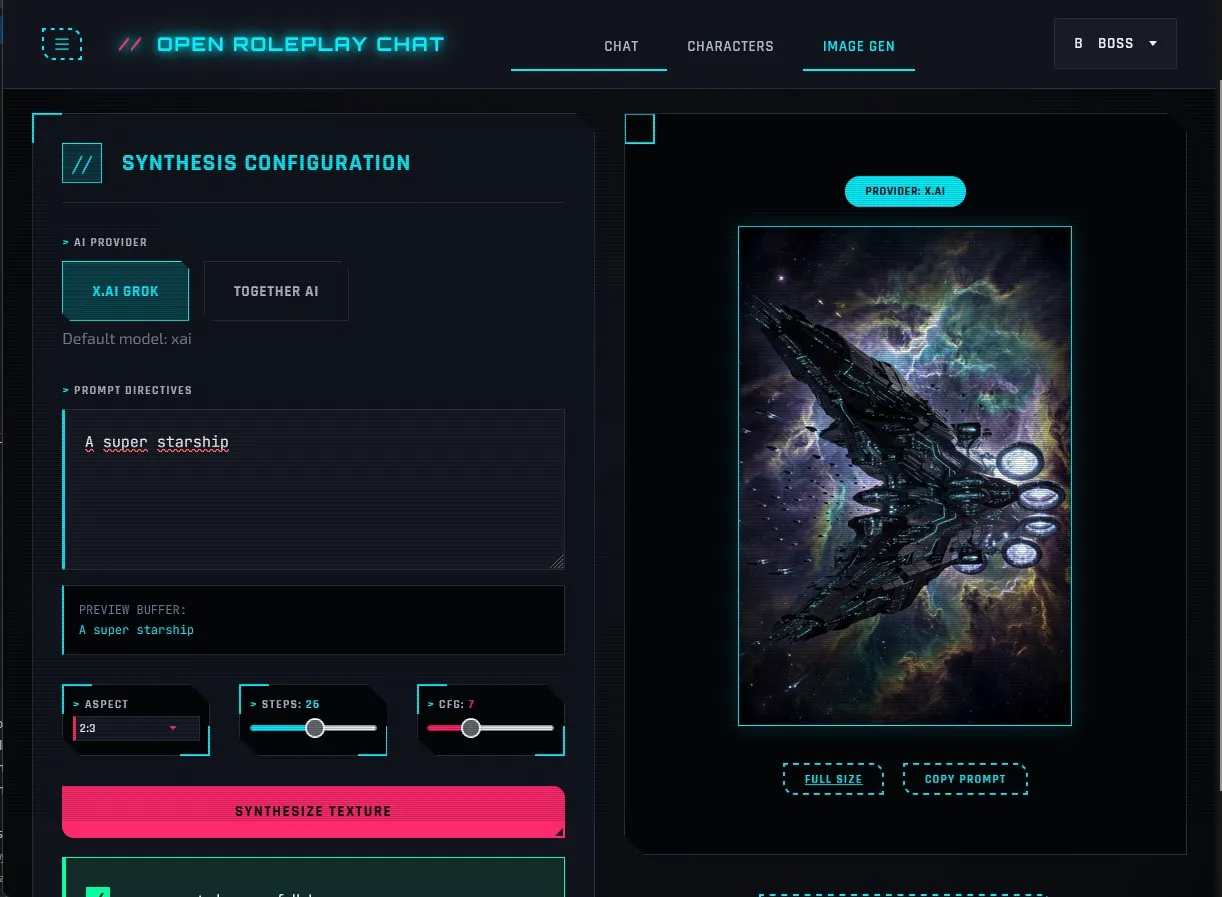Click the green success checkmark icon

point(97,893)
